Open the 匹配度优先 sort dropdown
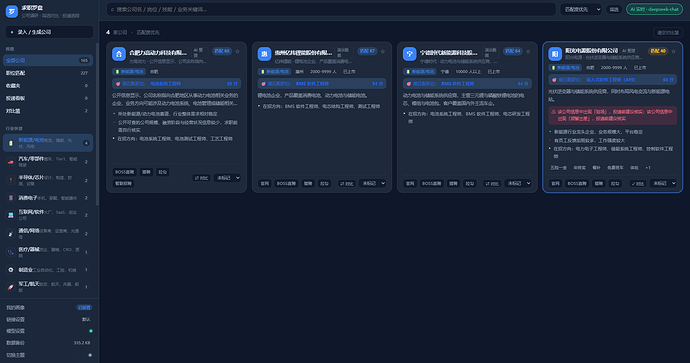 [580, 9]
